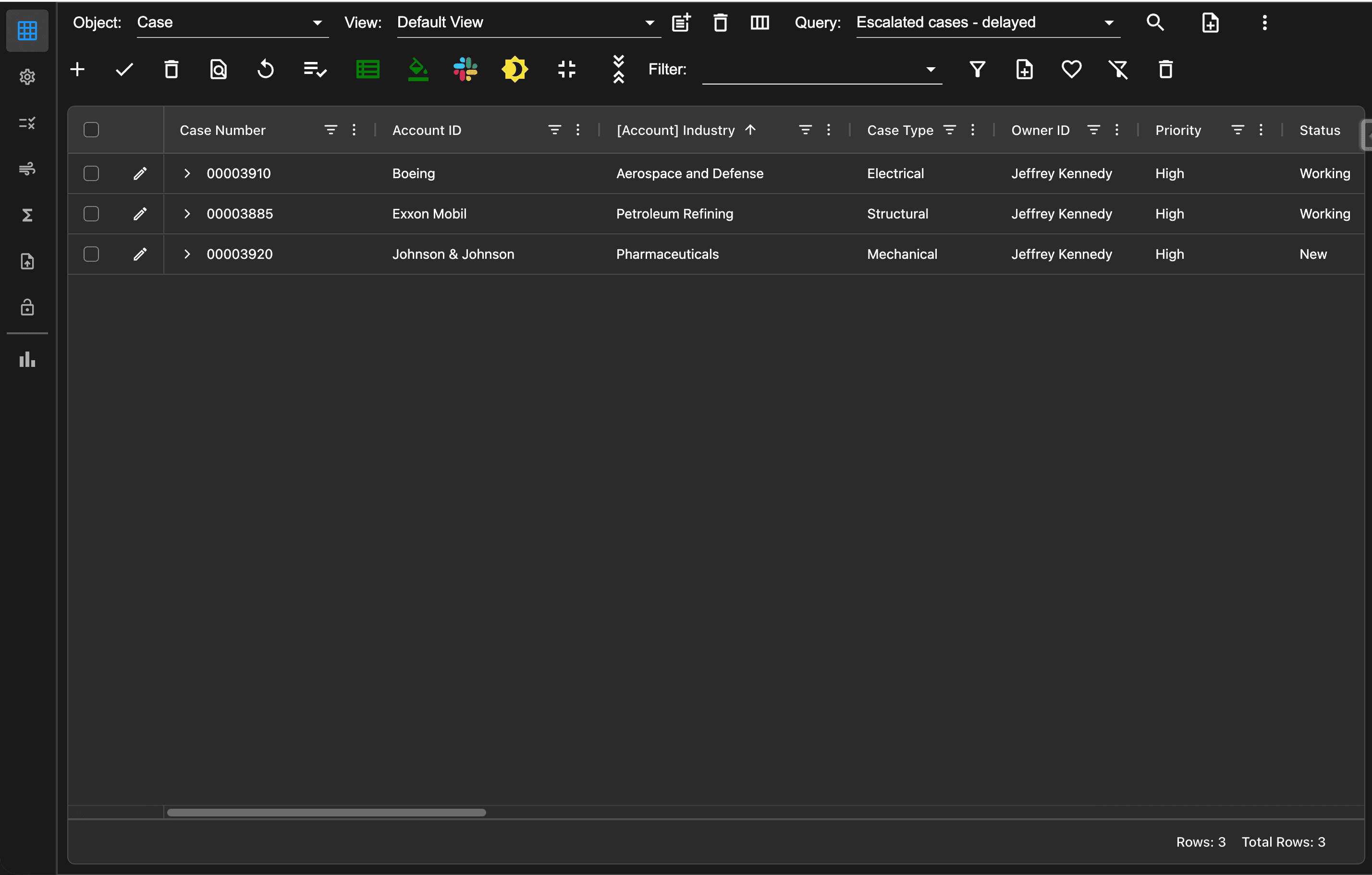Click the refresh icon in the toolbar
This screenshot has height=875, width=1372.
266,70
